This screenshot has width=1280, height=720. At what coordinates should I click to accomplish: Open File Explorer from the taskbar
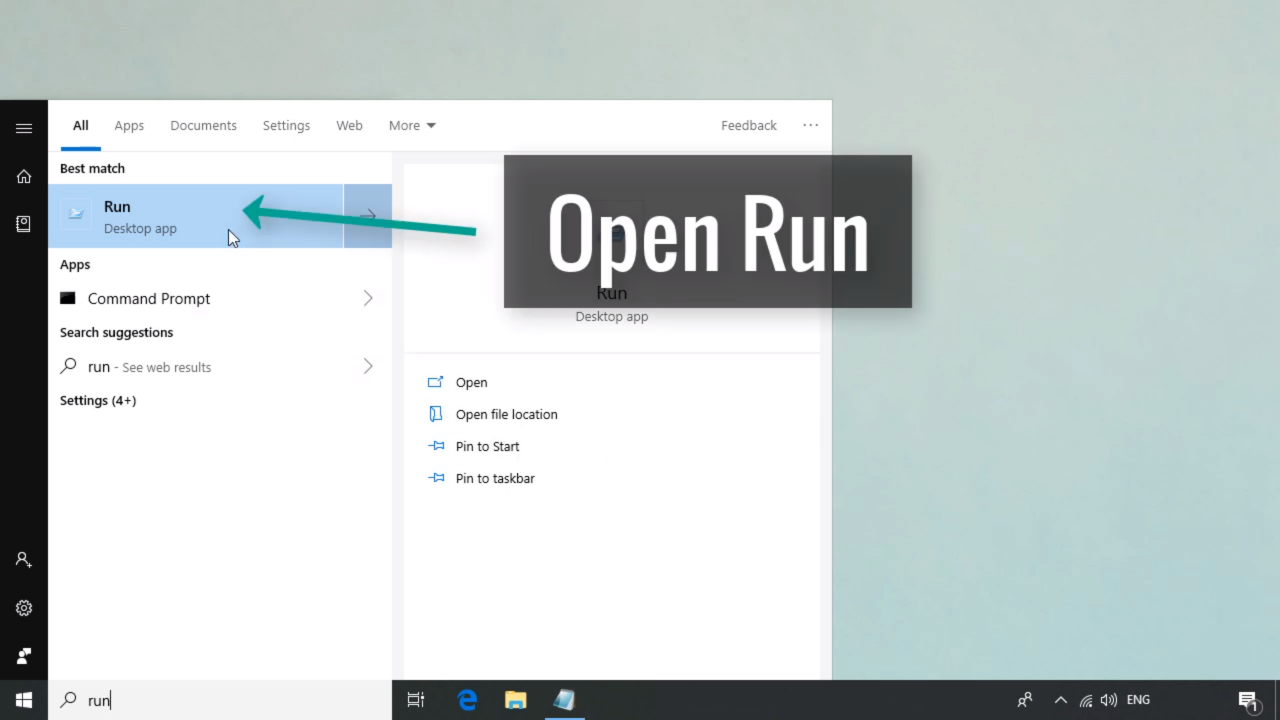[x=515, y=700]
